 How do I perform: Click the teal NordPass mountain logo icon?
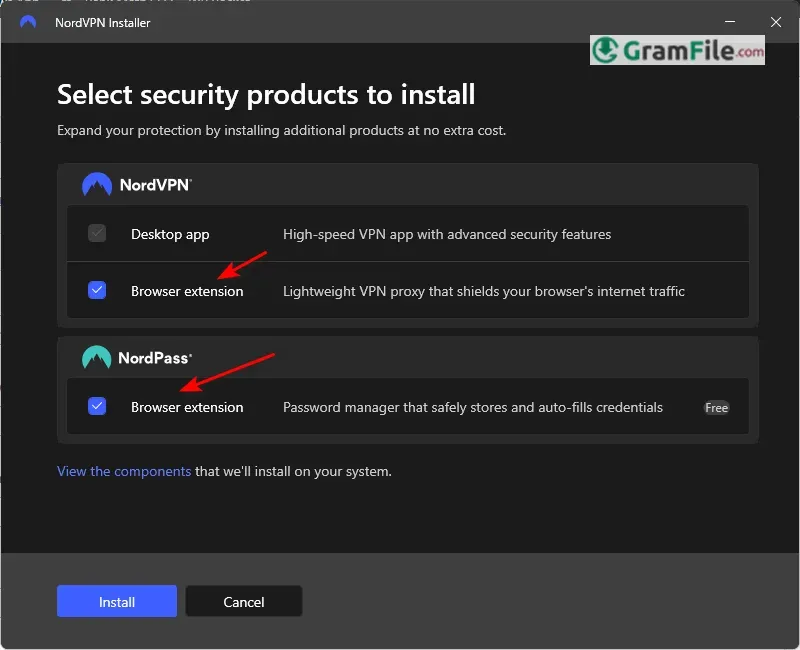click(96, 357)
